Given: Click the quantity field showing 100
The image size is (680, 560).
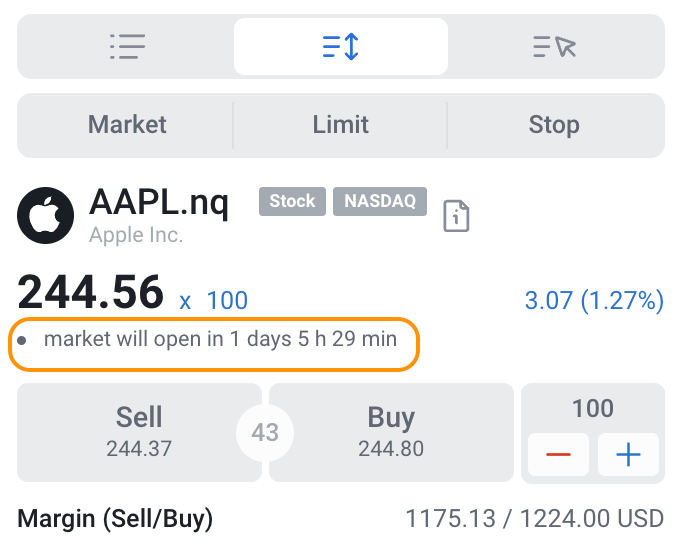Looking at the screenshot, I should pyautogui.click(x=592, y=408).
